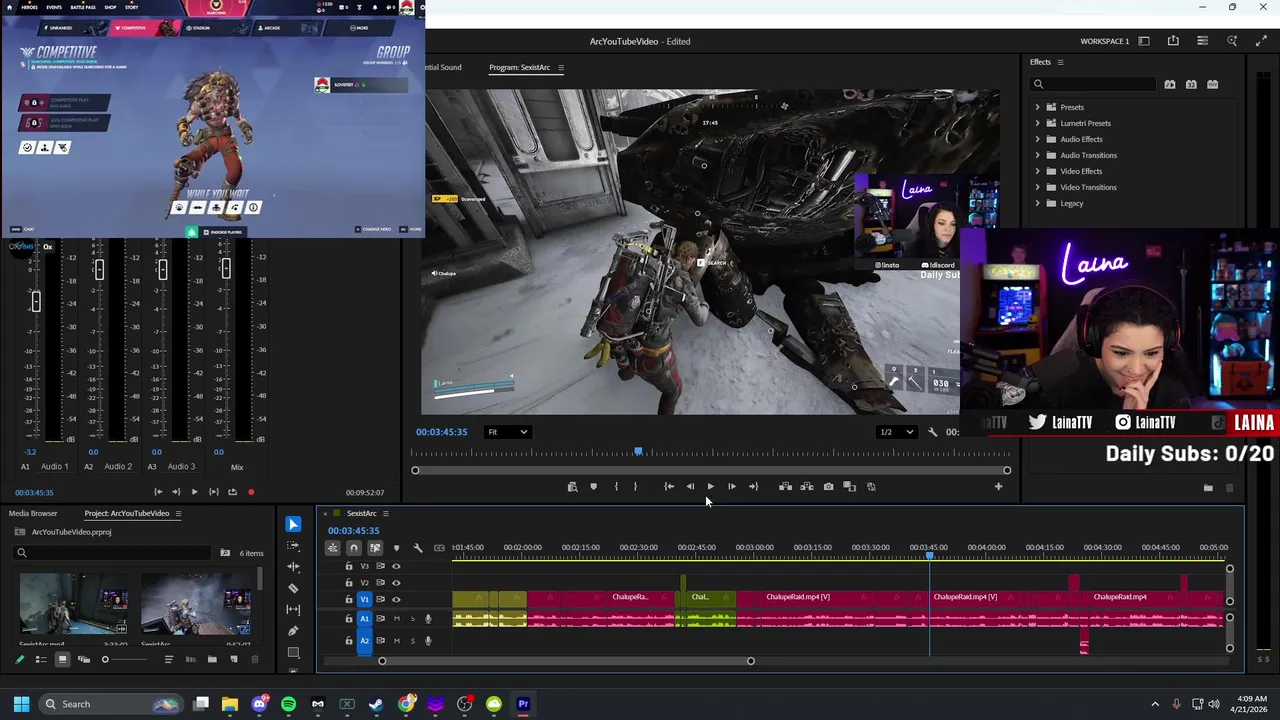This screenshot has width=1280, height=720.
Task: Select the Project: ArcYouTubeVideo tab
Action: point(127,513)
